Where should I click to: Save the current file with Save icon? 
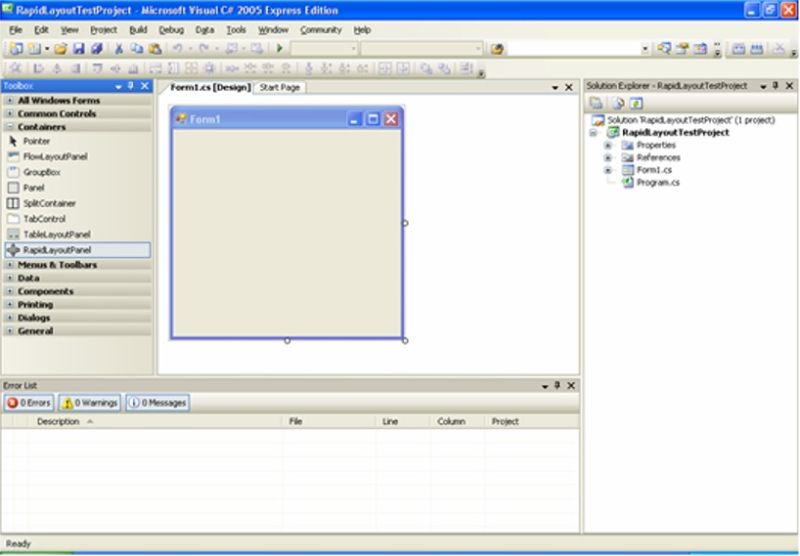79,48
